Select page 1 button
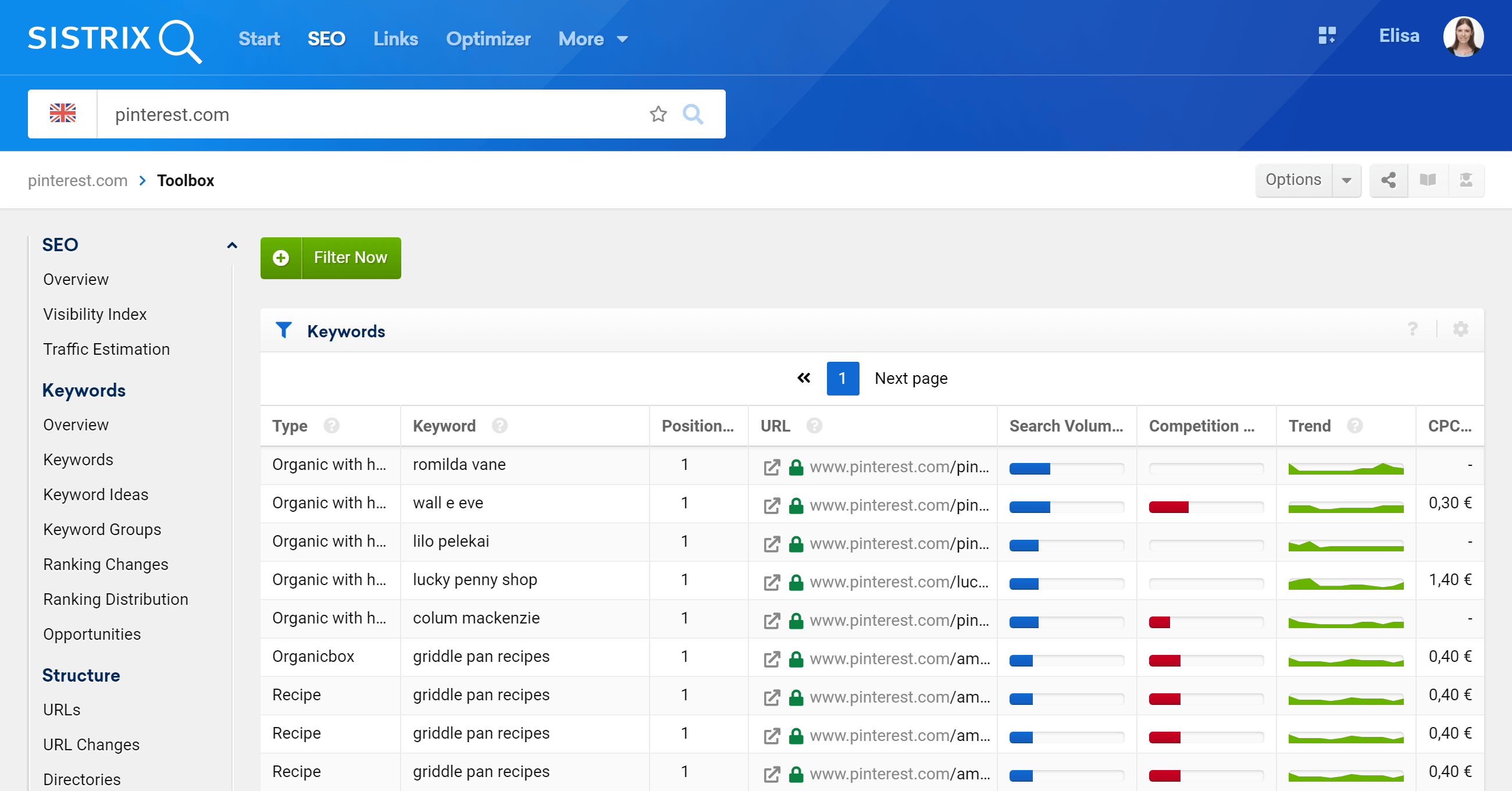This screenshot has width=1512, height=791. pos(843,378)
